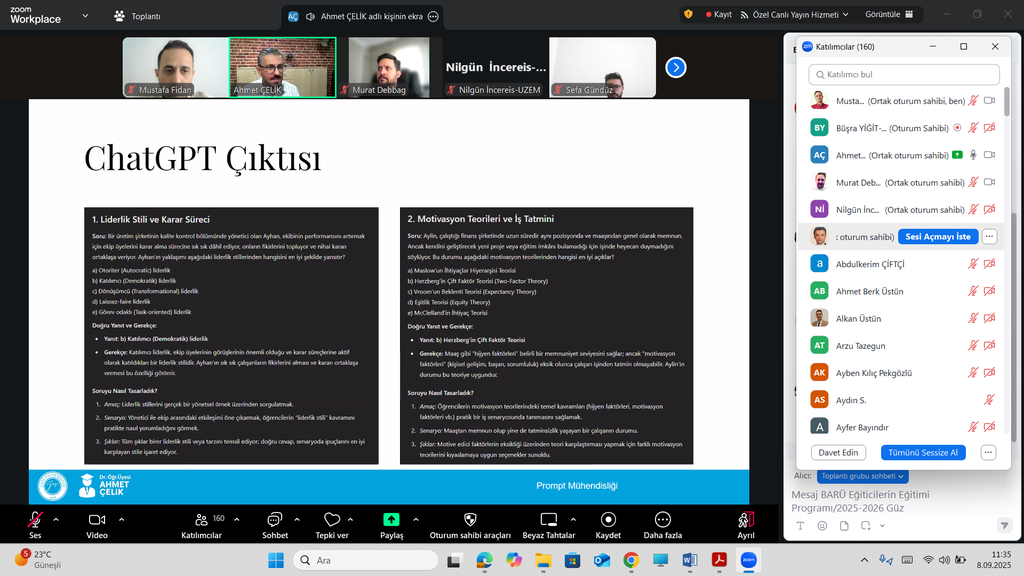Click the Tümünü Sessize Al button
The image size is (1024, 576).
[923, 453]
